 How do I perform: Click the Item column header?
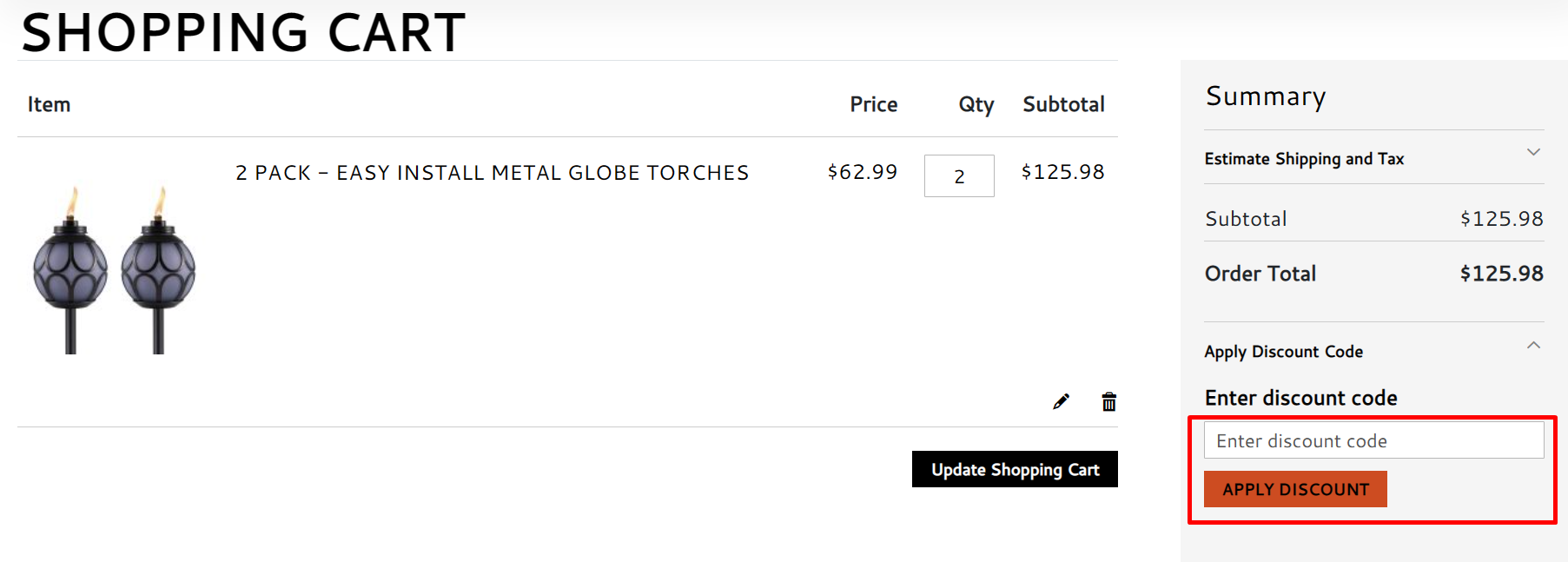49,104
